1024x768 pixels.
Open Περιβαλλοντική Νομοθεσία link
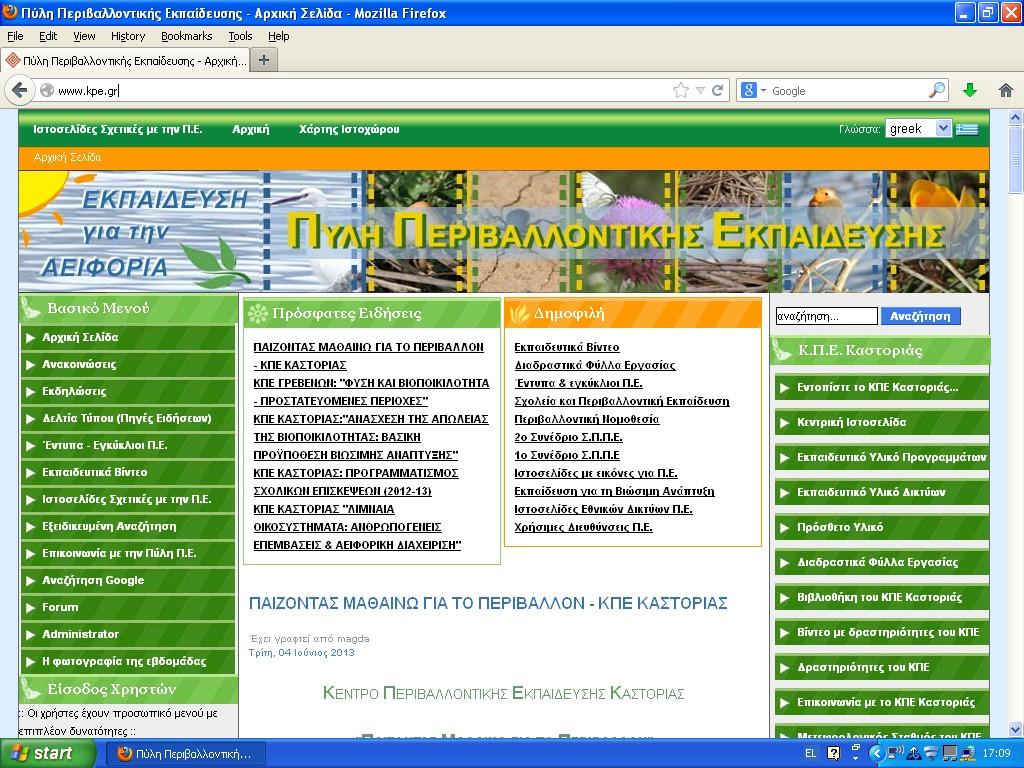click(x=587, y=419)
